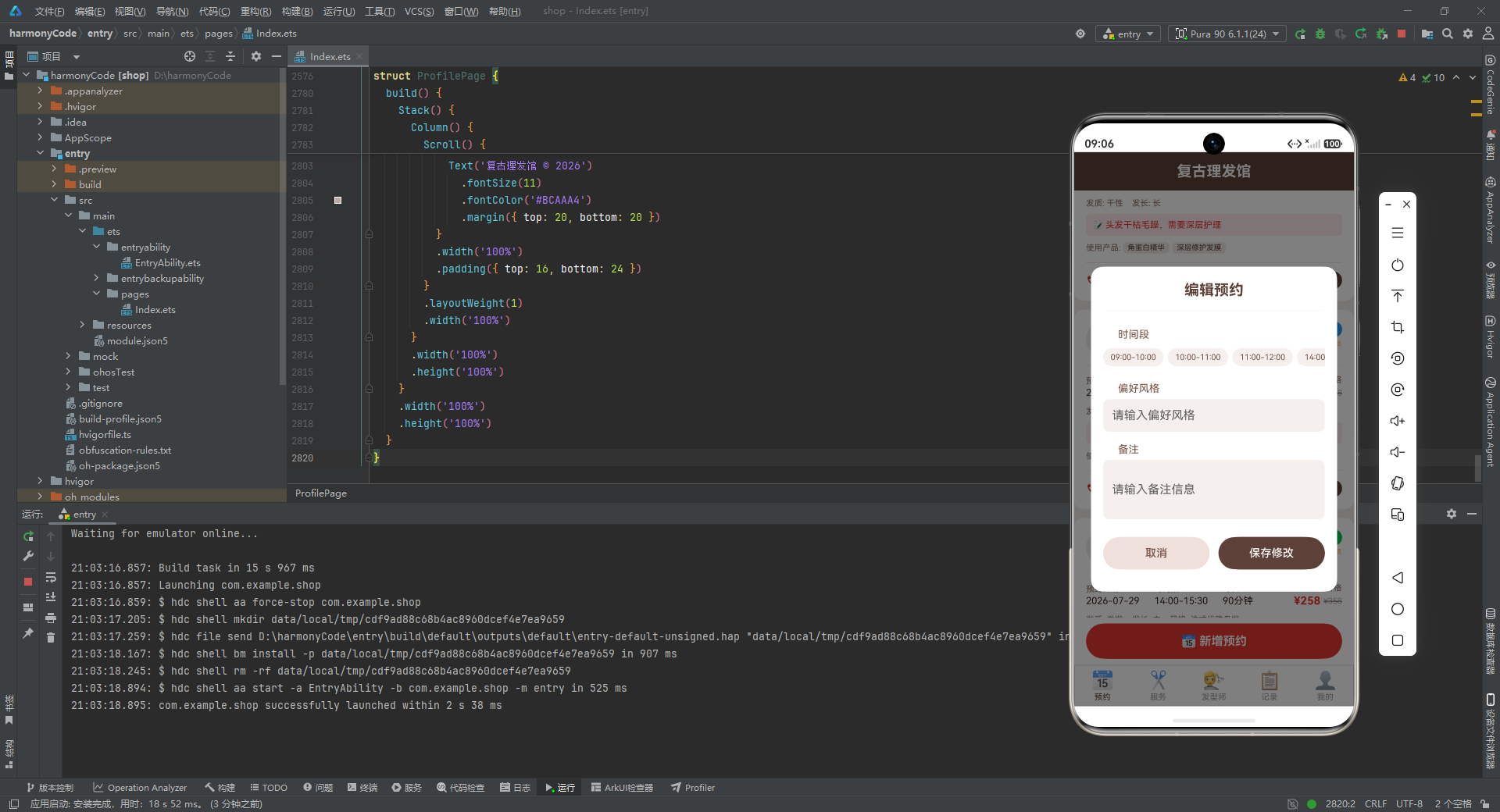Collapse the entryability folder

tap(96, 247)
